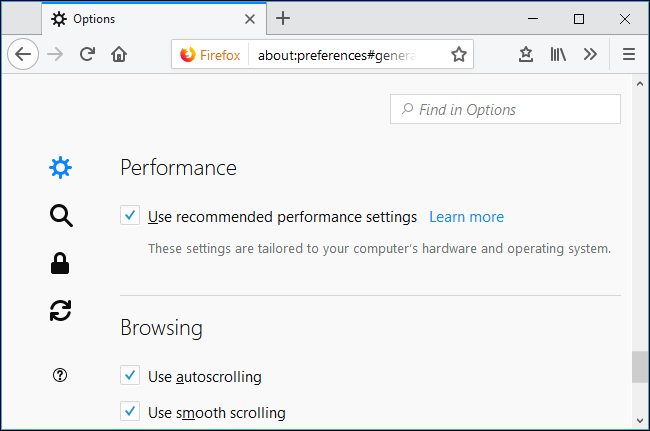Reload the current page
650x431 pixels.
87,55
